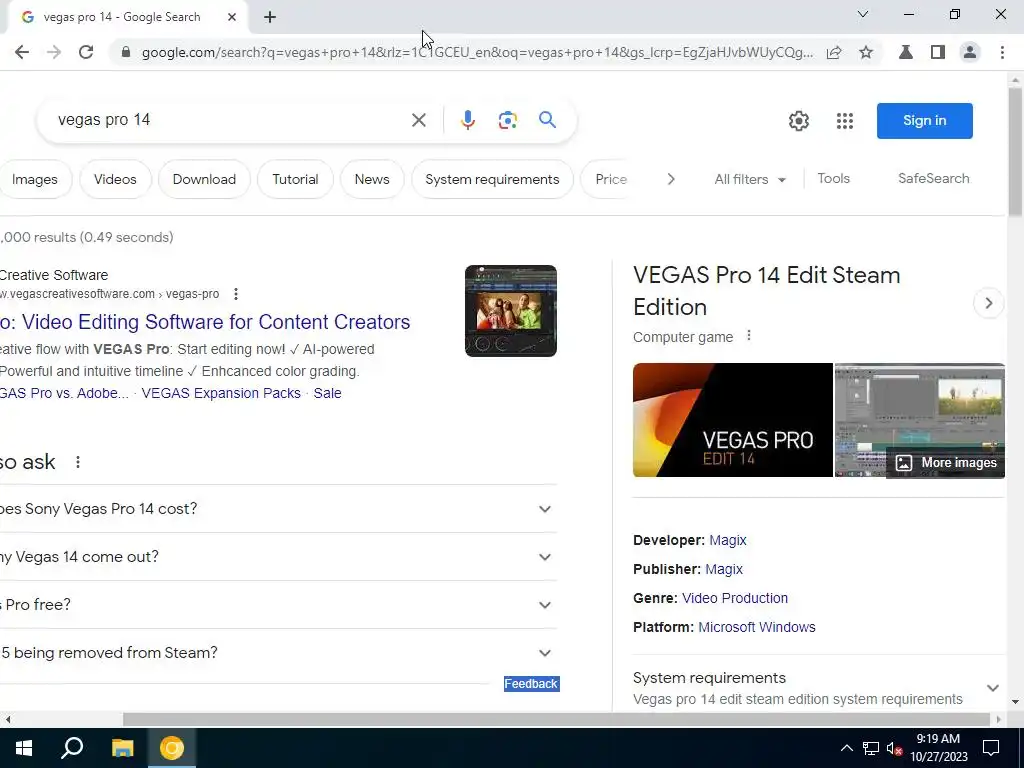Open Video Production genre link
1024x768 pixels.
735,598
